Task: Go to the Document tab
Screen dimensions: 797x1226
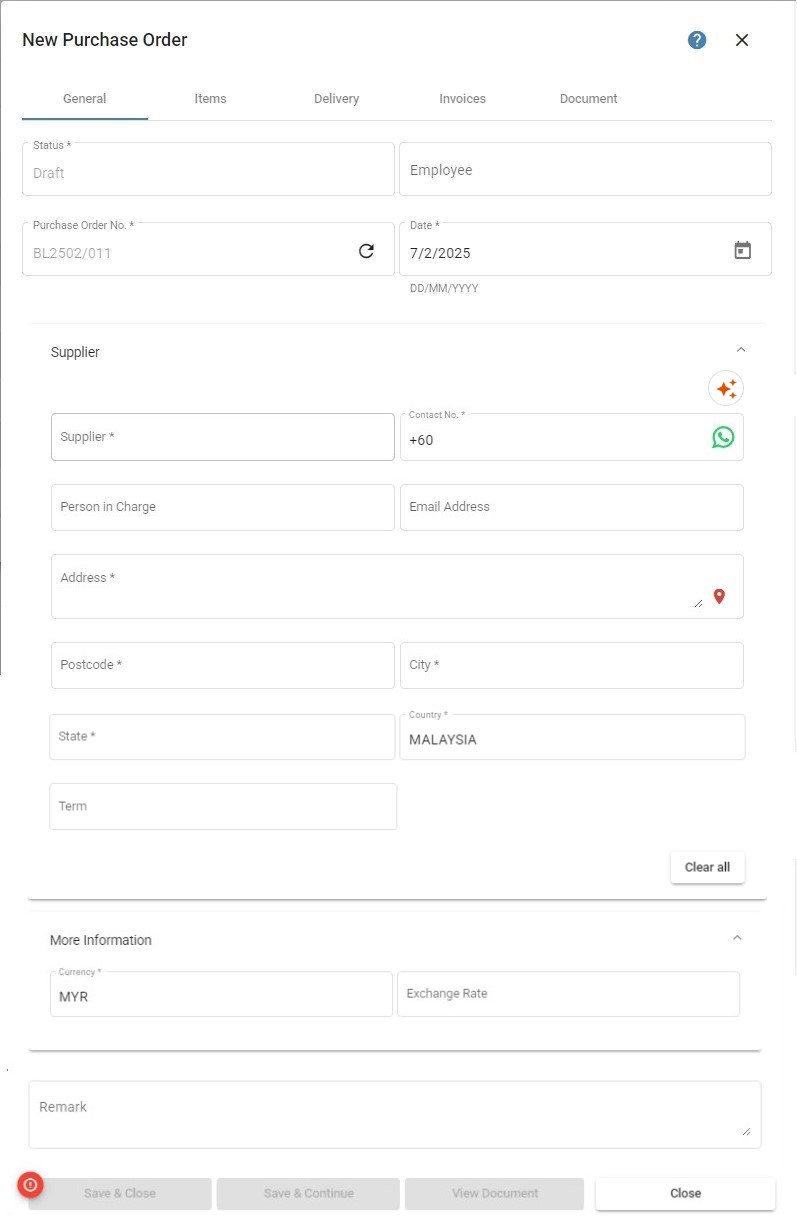Action: pyautogui.click(x=588, y=99)
